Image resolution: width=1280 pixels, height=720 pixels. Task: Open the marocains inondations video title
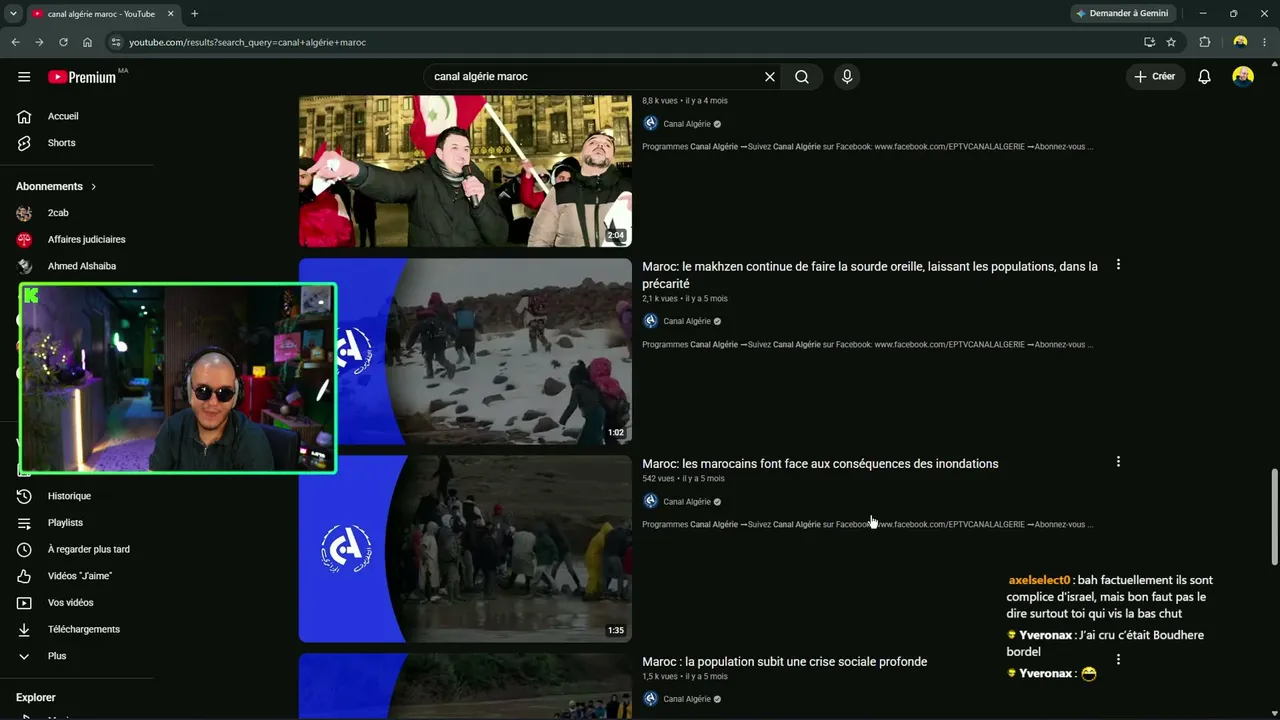(820, 464)
